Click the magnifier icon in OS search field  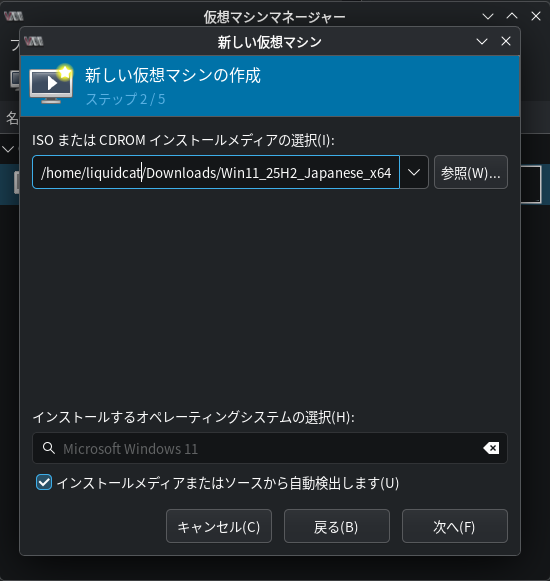click(49, 448)
